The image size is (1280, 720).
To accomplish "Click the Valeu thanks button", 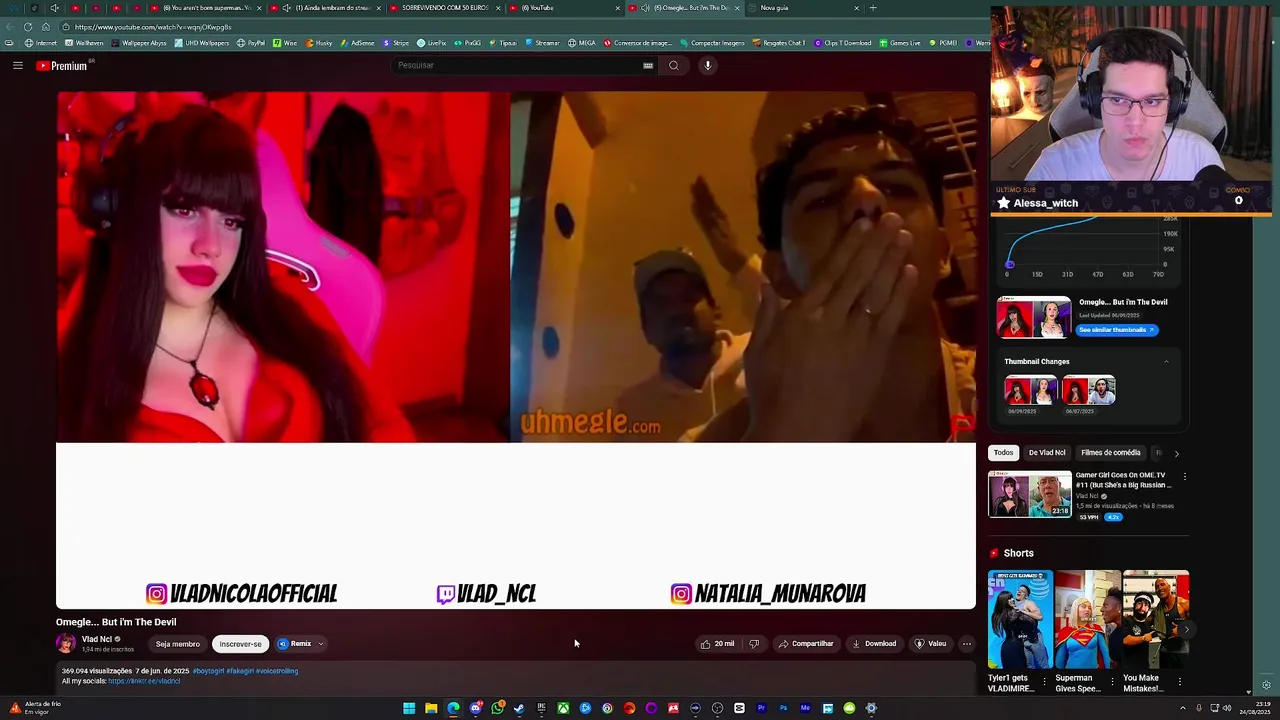I will [x=930, y=644].
